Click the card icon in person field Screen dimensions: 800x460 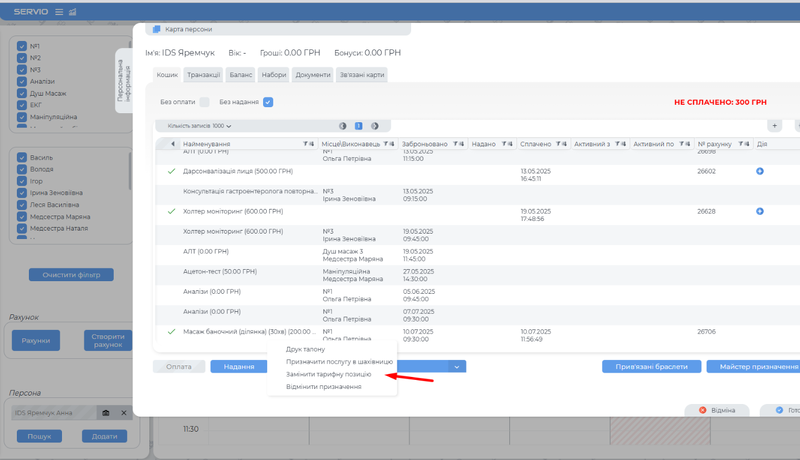click(x=107, y=413)
